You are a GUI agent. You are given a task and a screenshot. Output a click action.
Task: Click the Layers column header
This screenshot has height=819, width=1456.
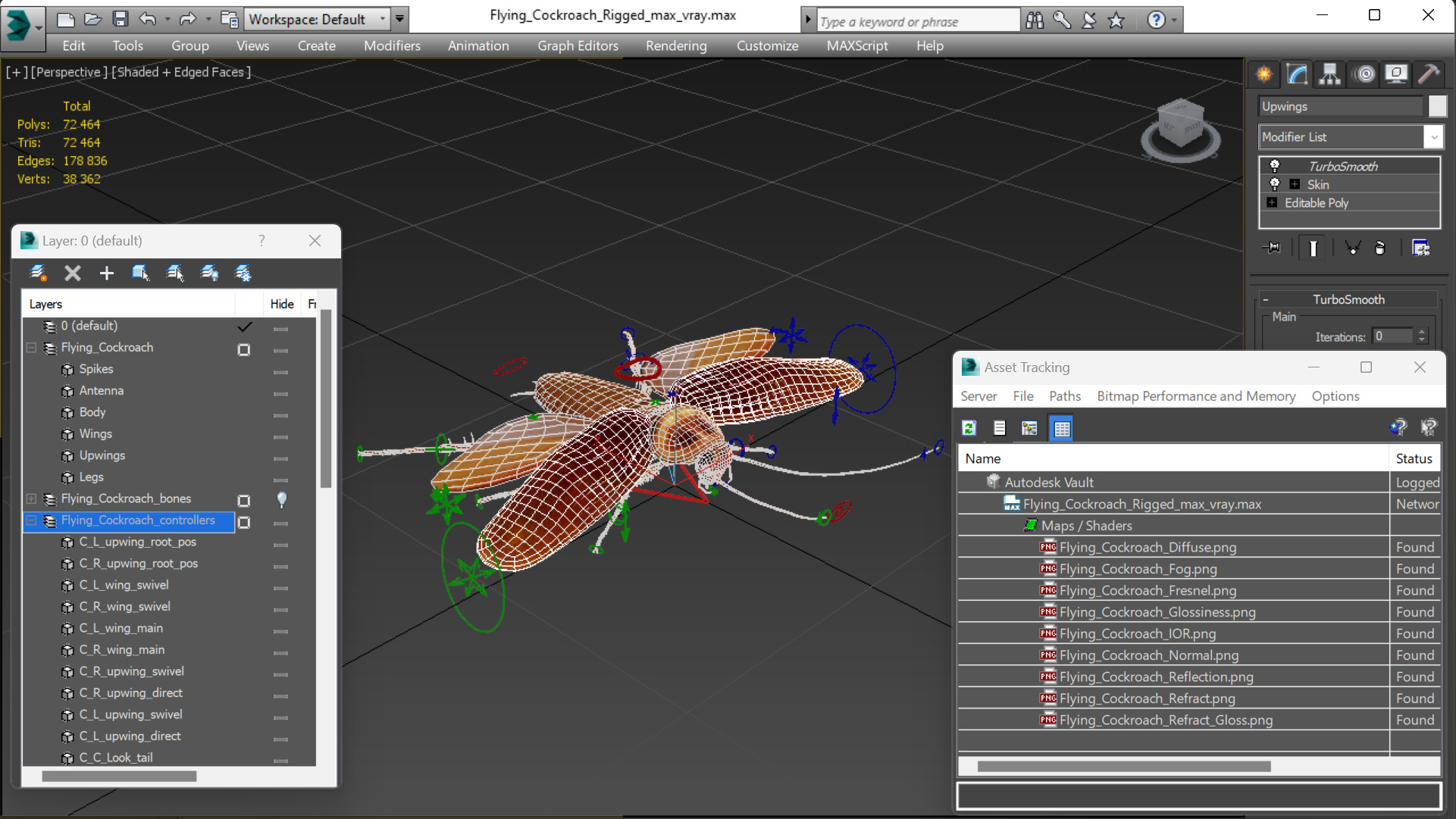[x=129, y=304]
